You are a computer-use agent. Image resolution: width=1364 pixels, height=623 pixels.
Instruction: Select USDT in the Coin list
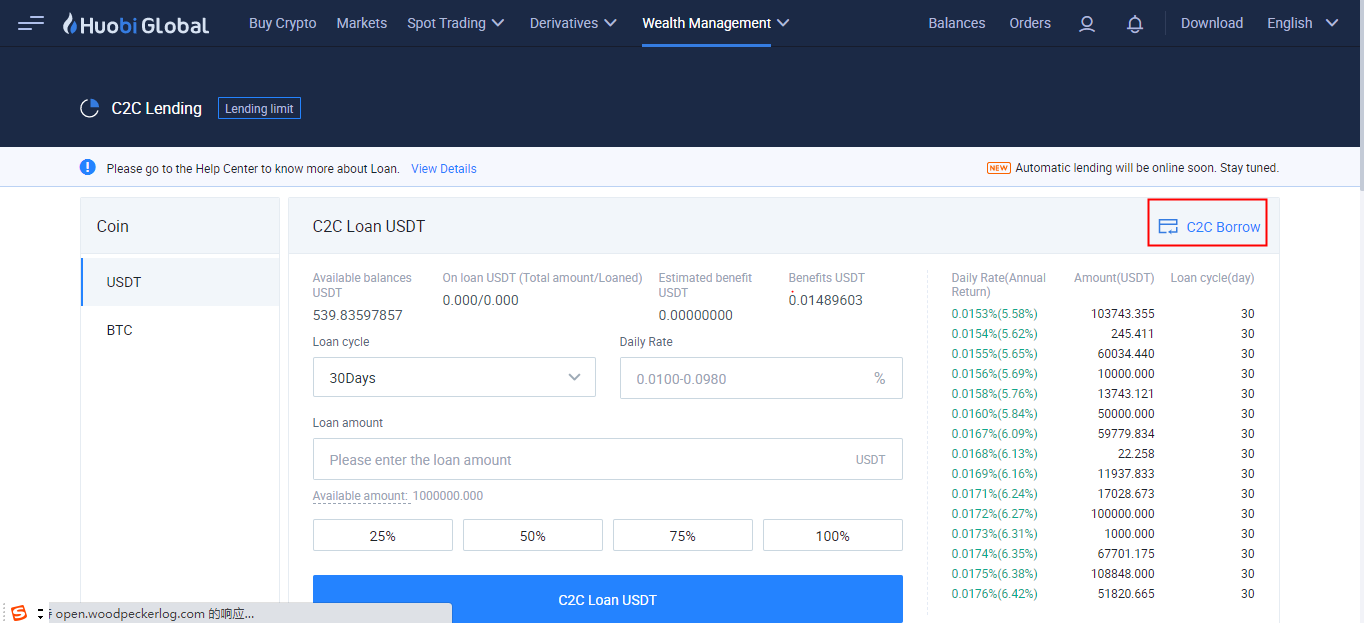(x=180, y=282)
